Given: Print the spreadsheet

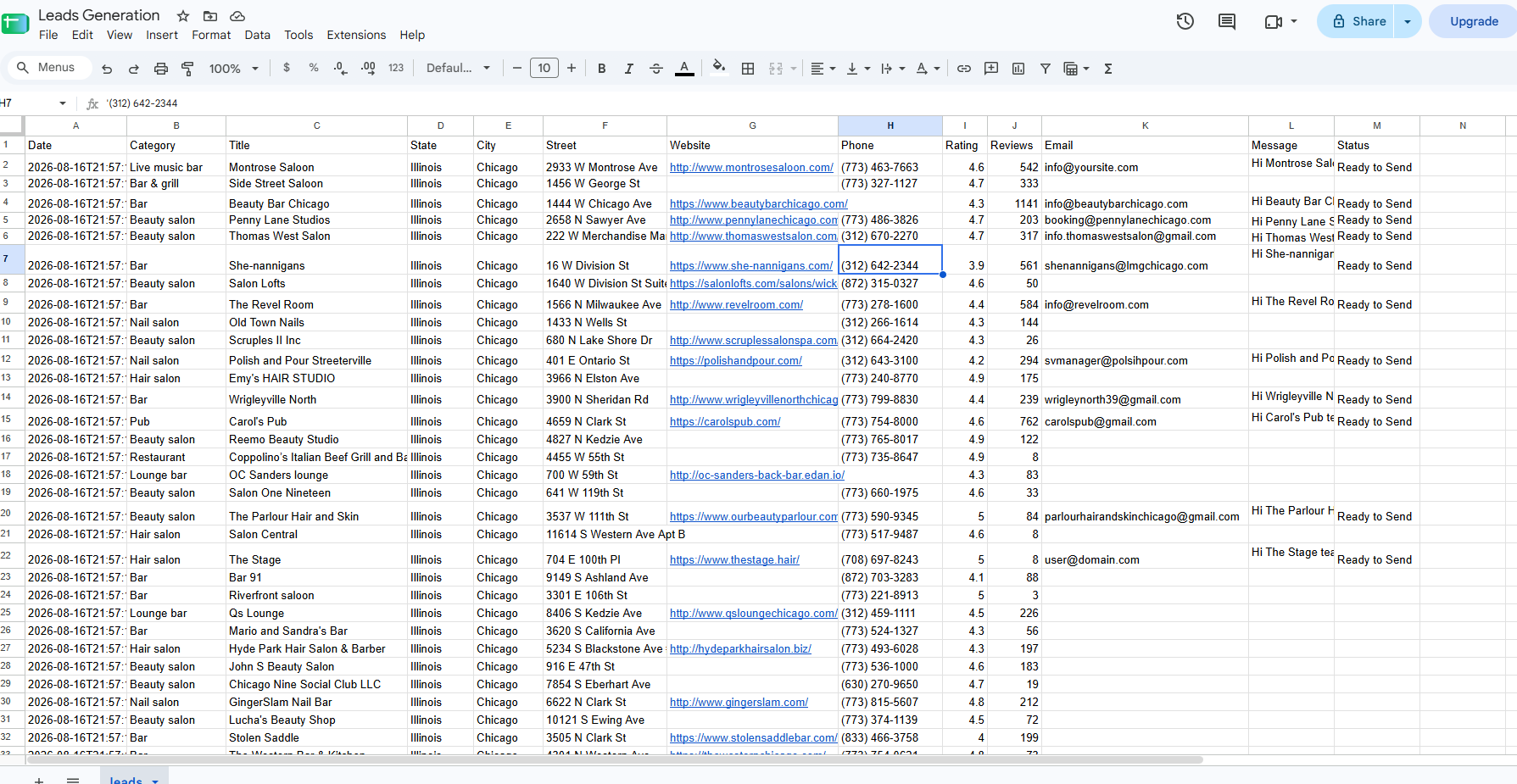Looking at the screenshot, I should 161,69.
